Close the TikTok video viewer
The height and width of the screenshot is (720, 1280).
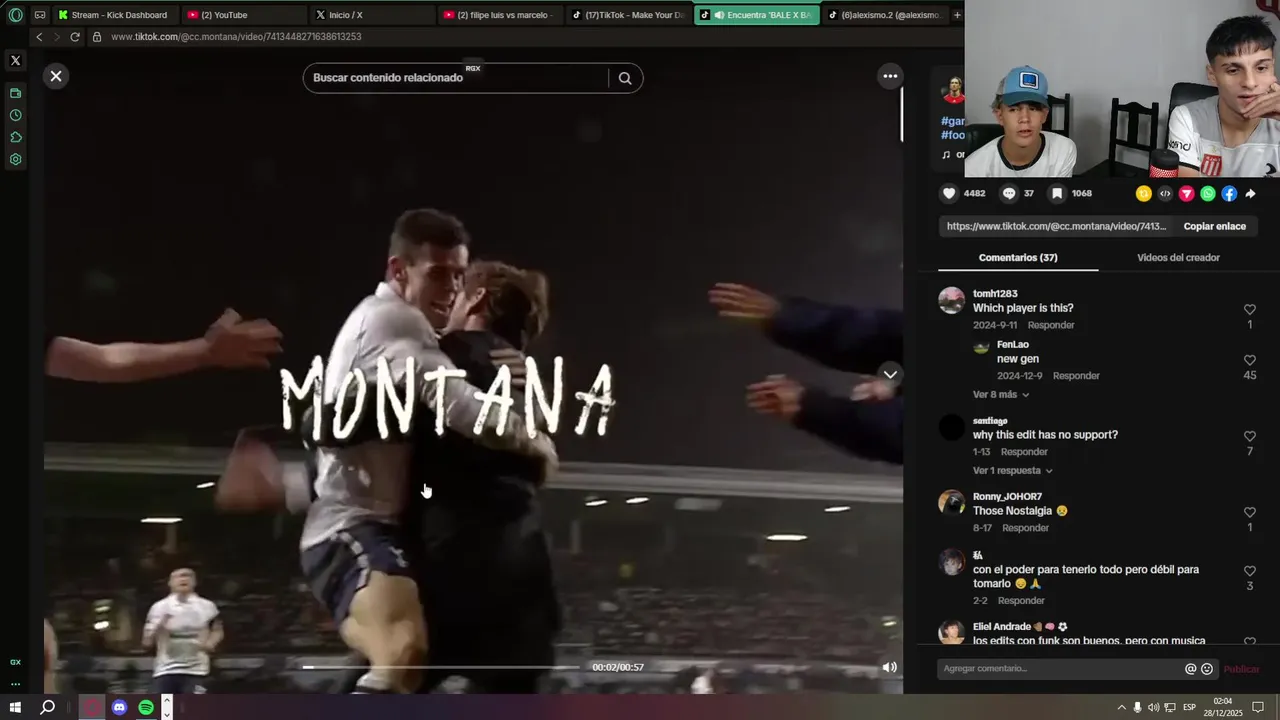coord(56,76)
